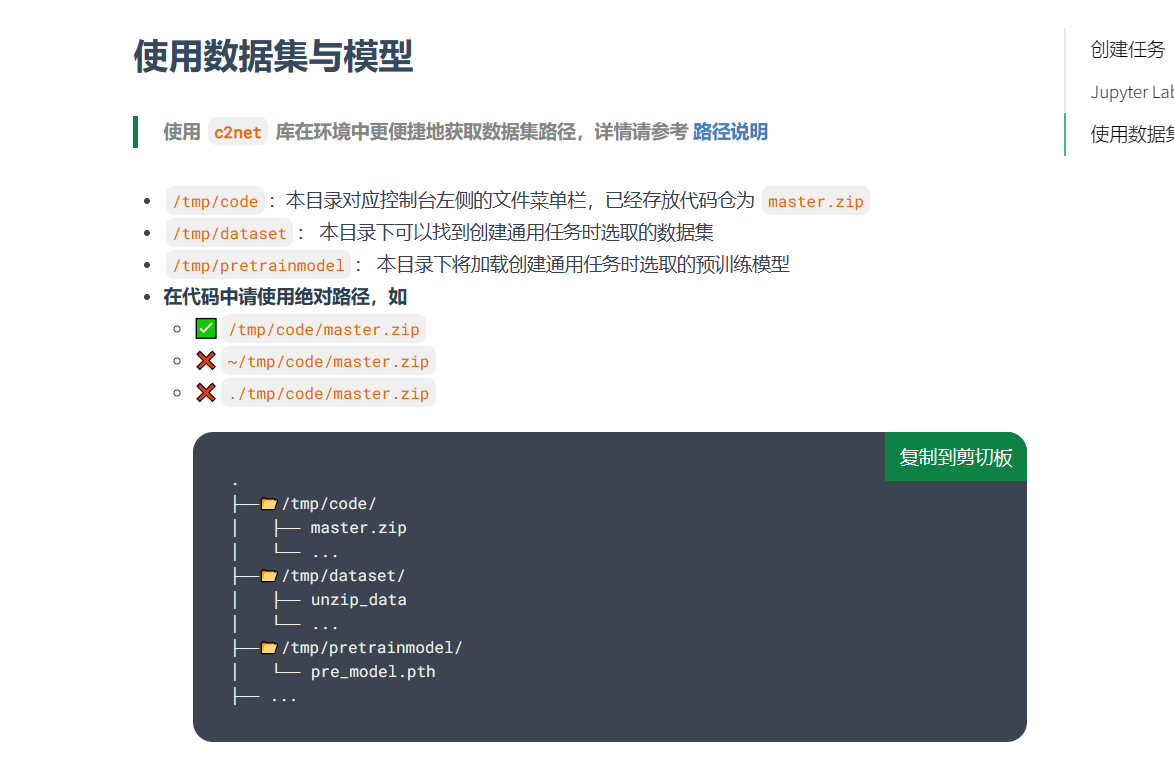Click unzip_data in the code block tree
Screen dimensions: 1174x783
359,600
